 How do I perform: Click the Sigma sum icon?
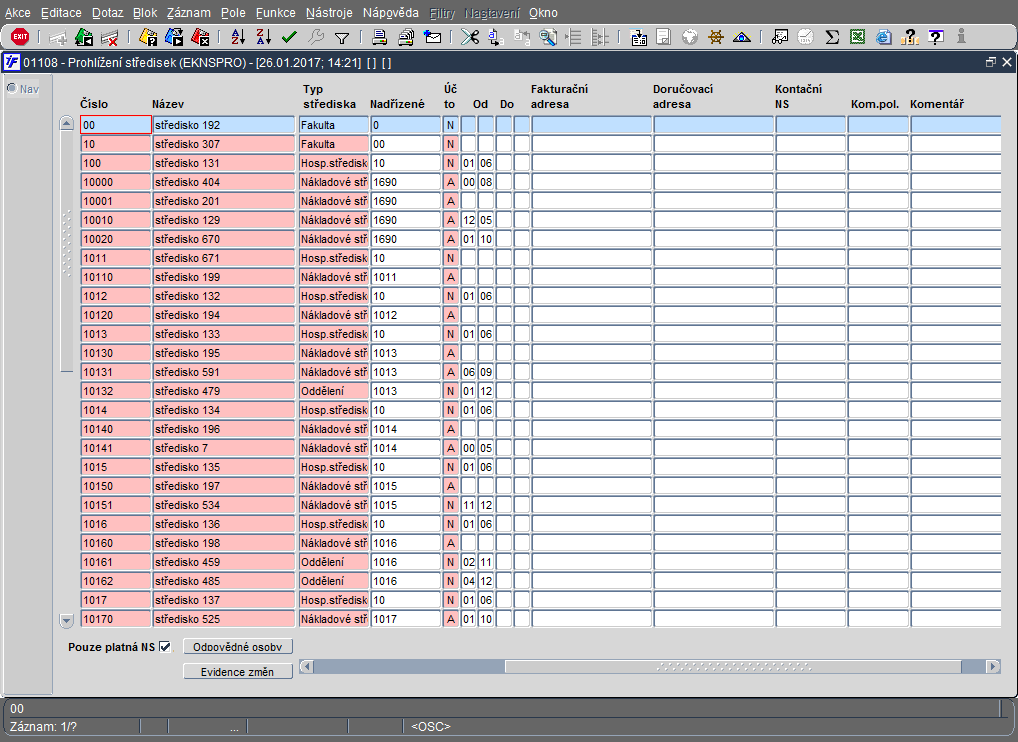click(832, 37)
